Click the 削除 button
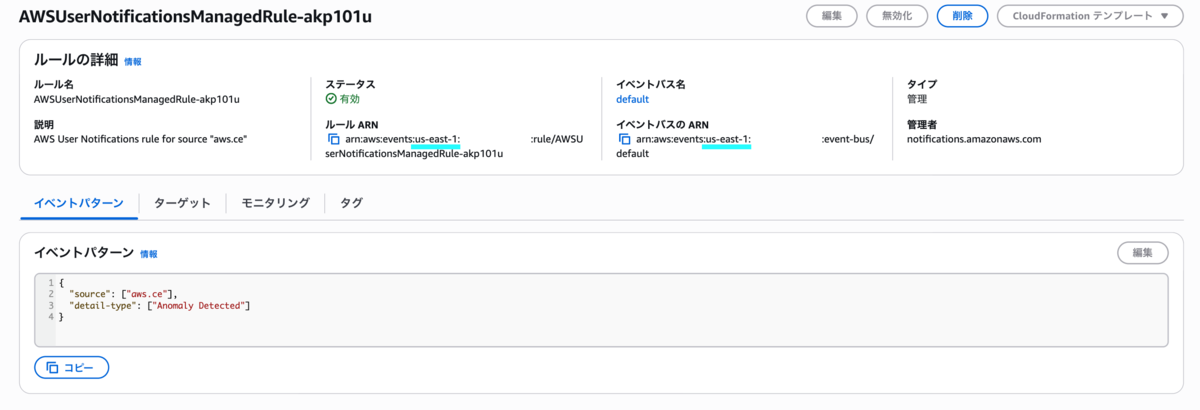The height and width of the screenshot is (410, 1200). (962, 17)
